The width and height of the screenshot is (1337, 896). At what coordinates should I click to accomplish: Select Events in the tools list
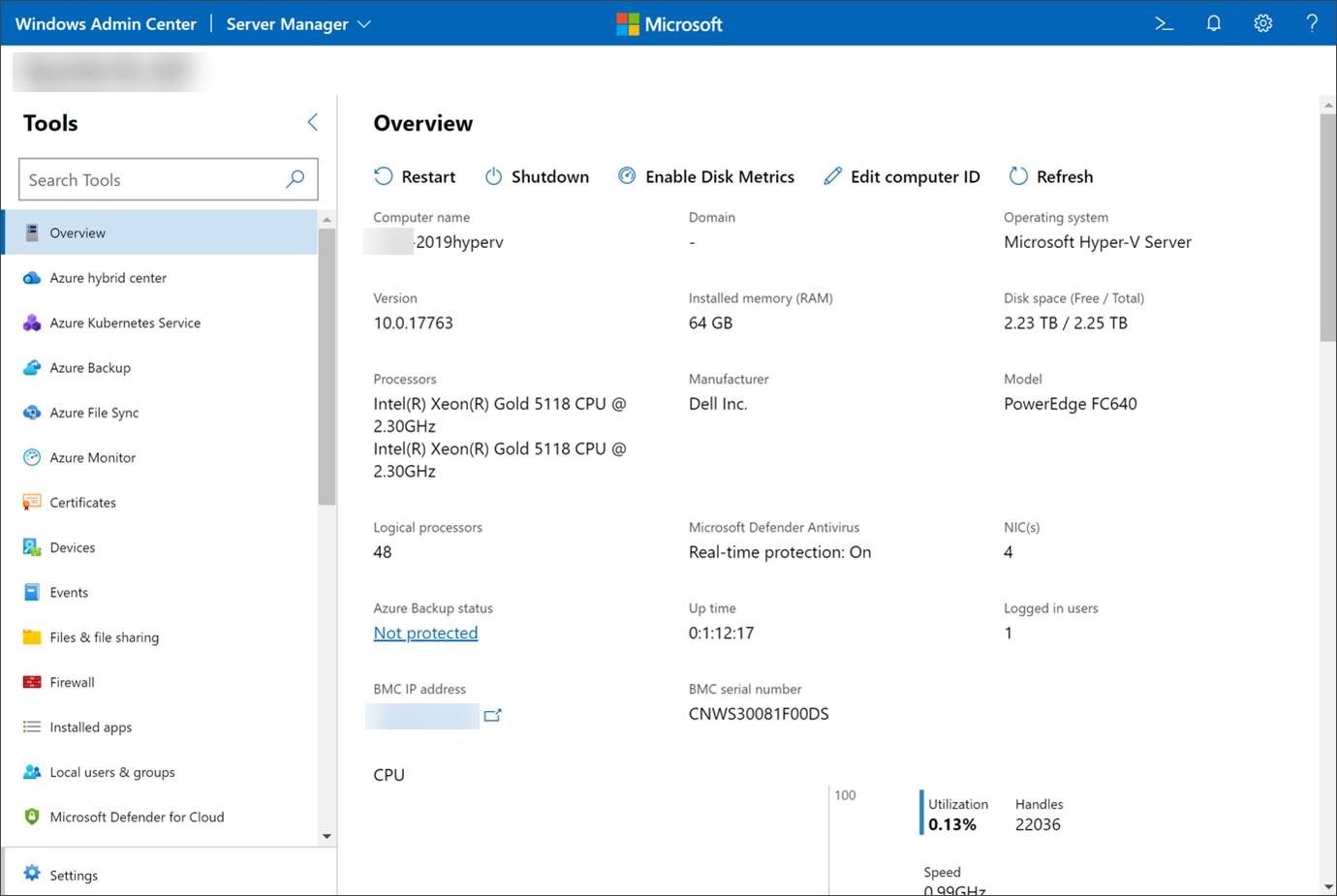pyautogui.click(x=69, y=592)
